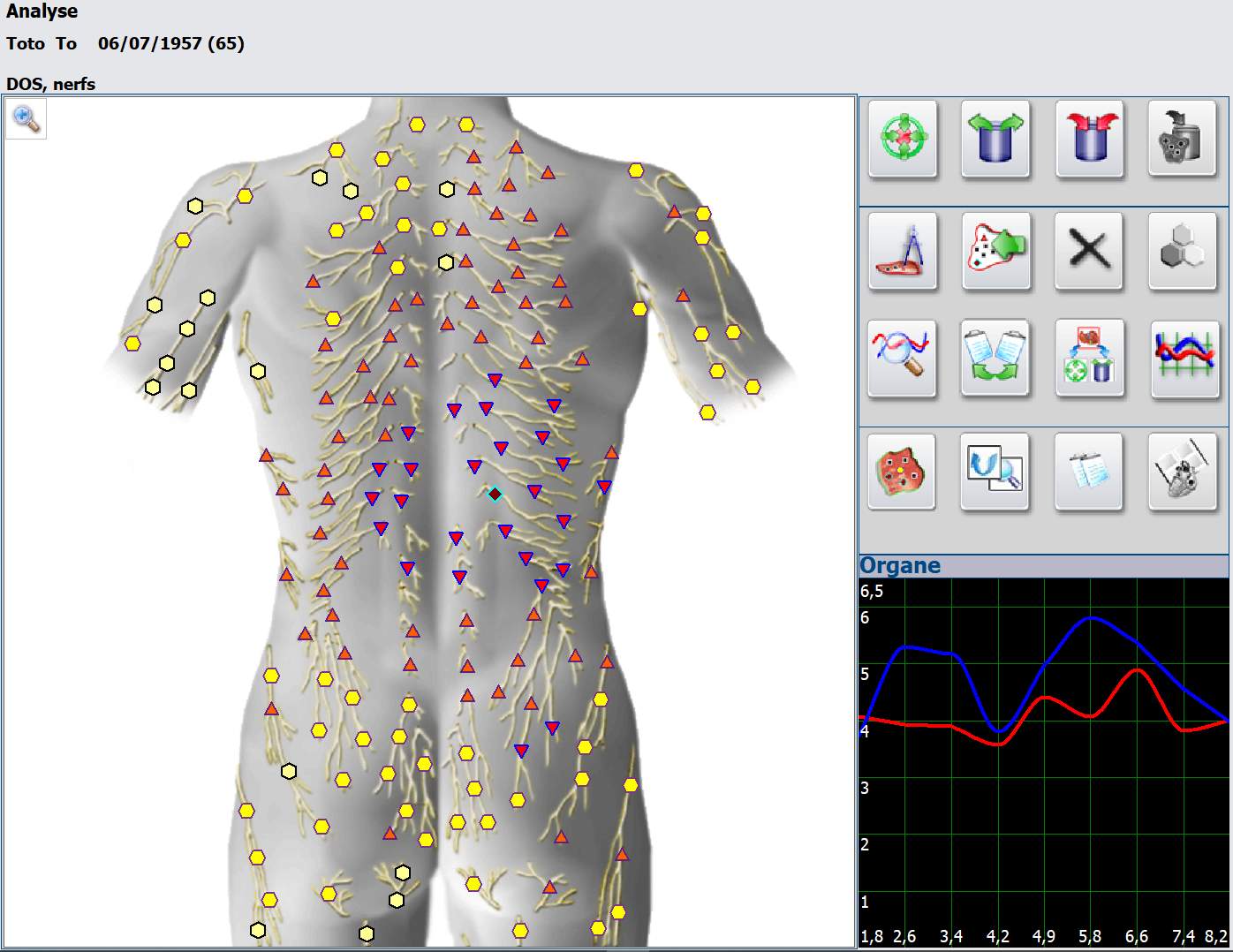Select the compass measuring tool icon
1233x952 pixels.
(902, 251)
